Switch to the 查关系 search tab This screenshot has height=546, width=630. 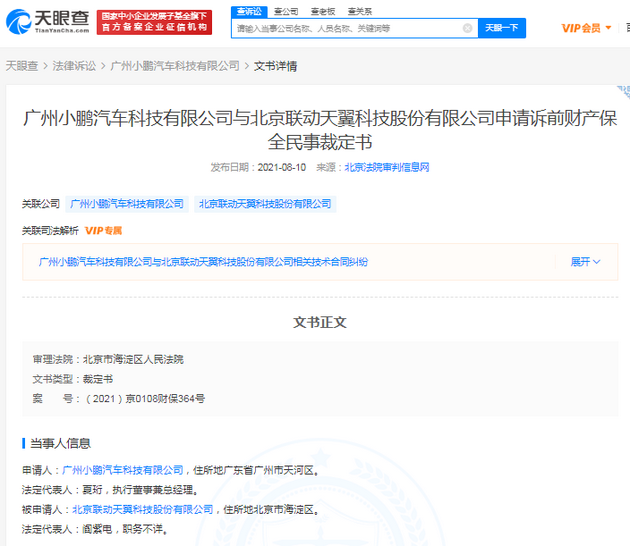point(360,12)
